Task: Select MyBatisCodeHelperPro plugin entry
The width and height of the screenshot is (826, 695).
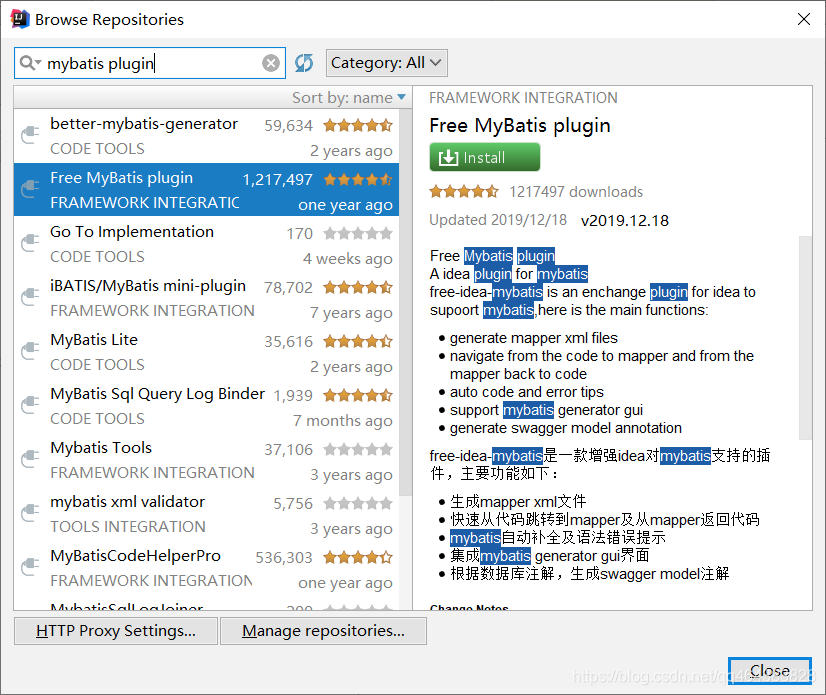Action: tap(206, 568)
